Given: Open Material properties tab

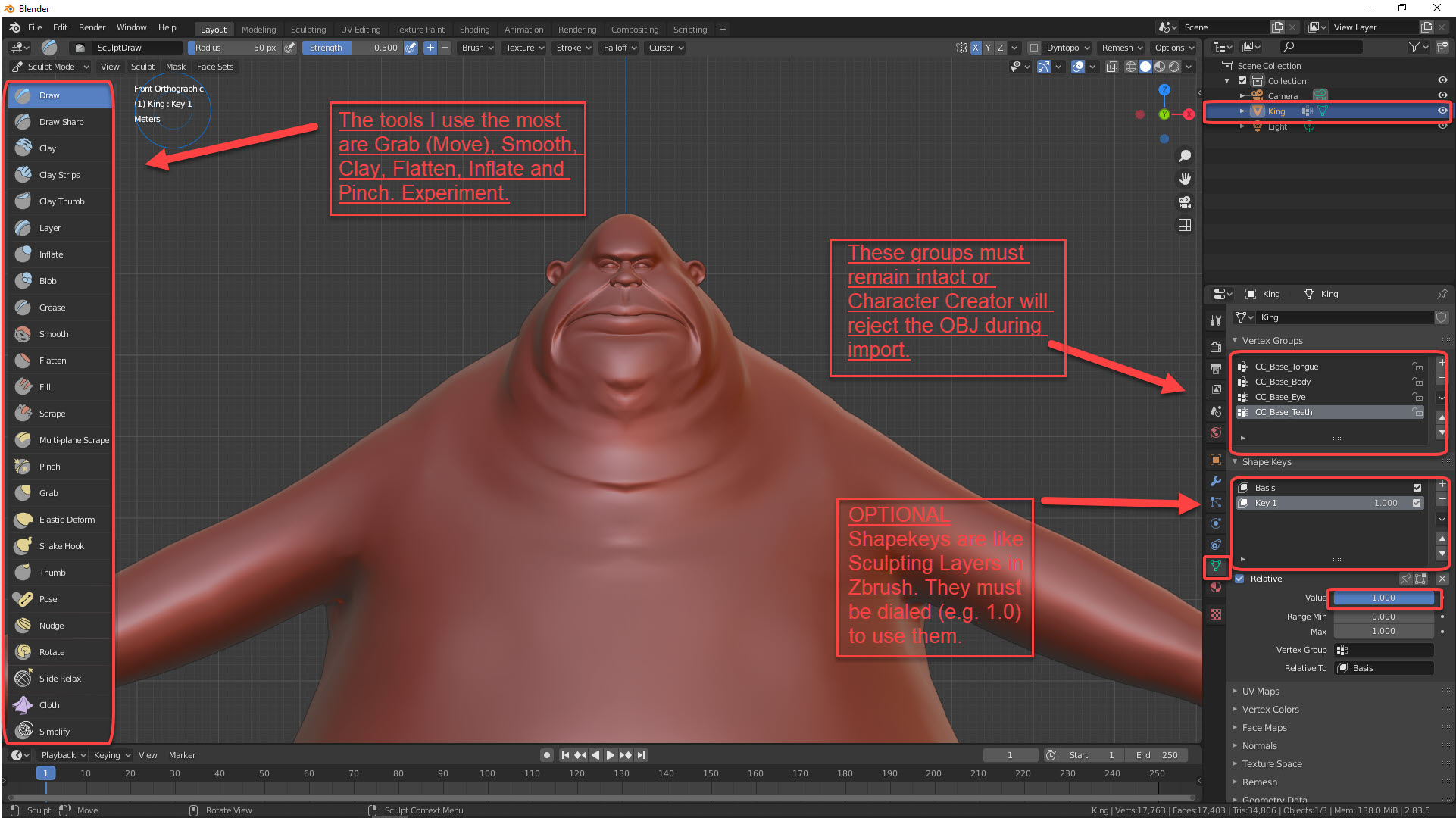Looking at the screenshot, I should point(1216,587).
